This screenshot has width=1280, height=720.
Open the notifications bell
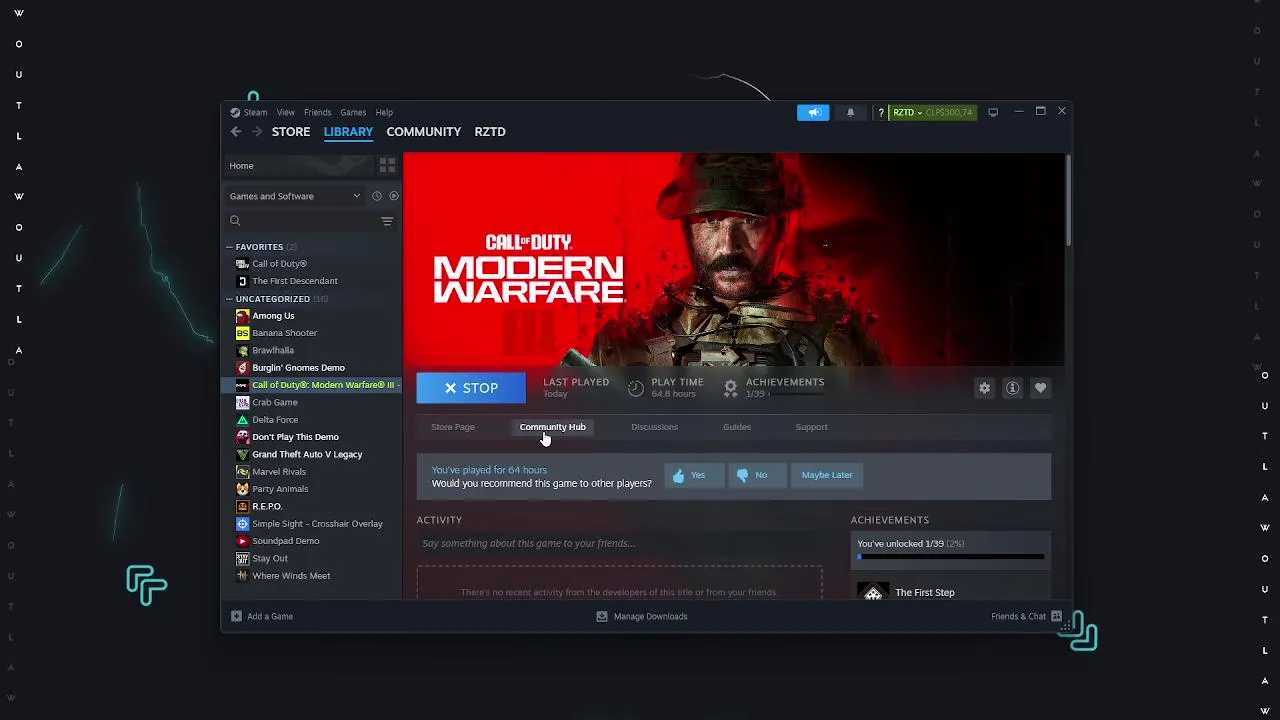pyautogui.click(x=850, y=112)
